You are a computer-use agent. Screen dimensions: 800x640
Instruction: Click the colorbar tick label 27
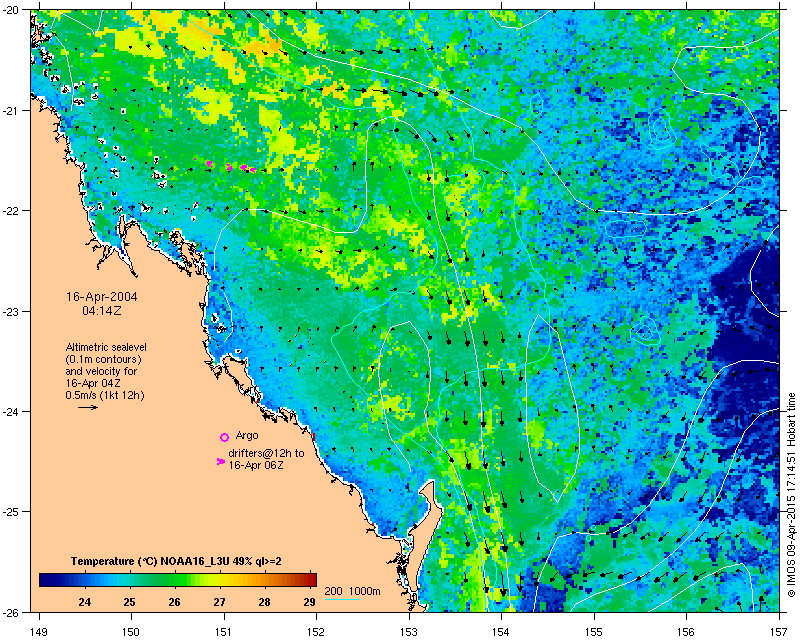pyautogui.click(x=219, y=602)
